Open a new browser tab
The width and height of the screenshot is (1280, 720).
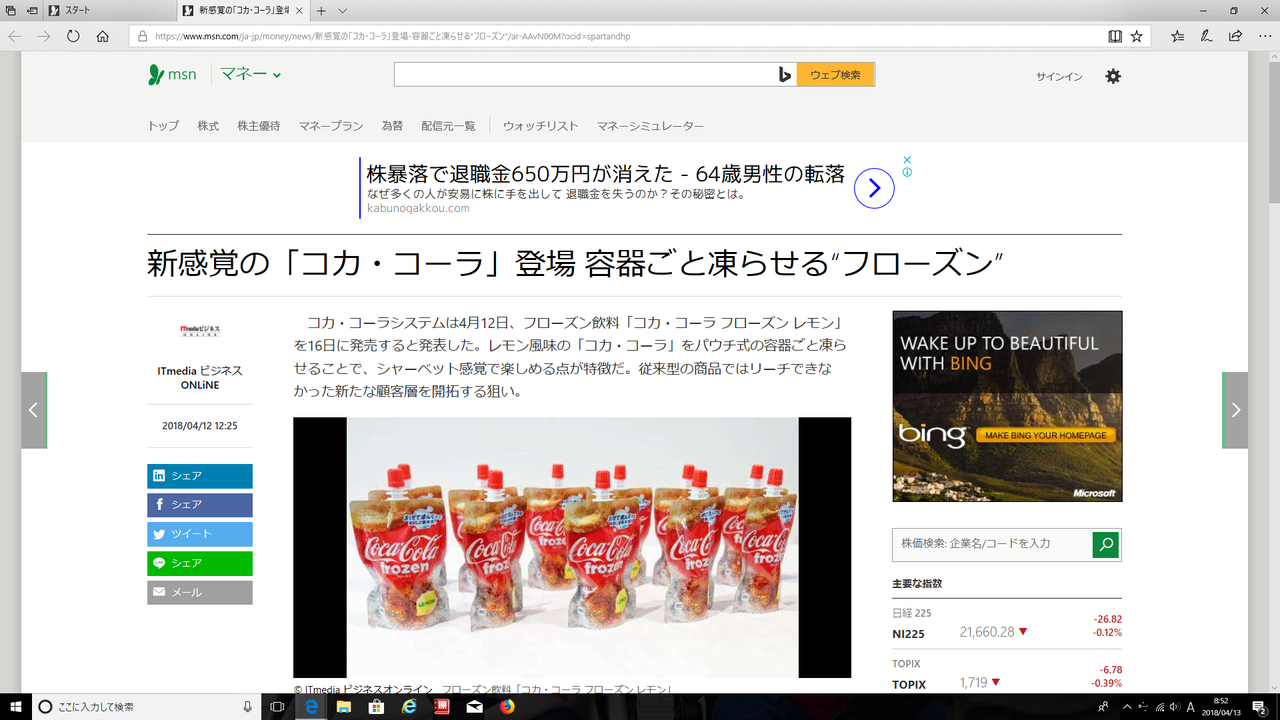point(321,10)
